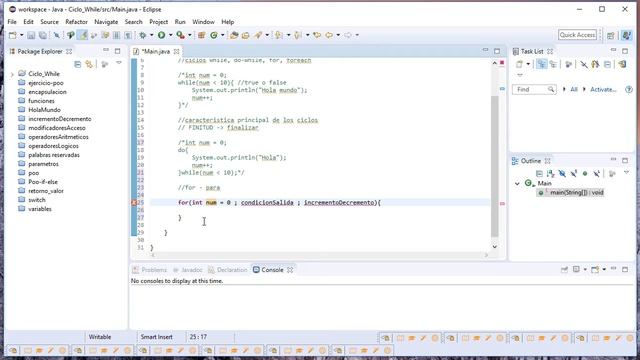Open dropdown beside Open Console icon

click(x=604, y=269)
